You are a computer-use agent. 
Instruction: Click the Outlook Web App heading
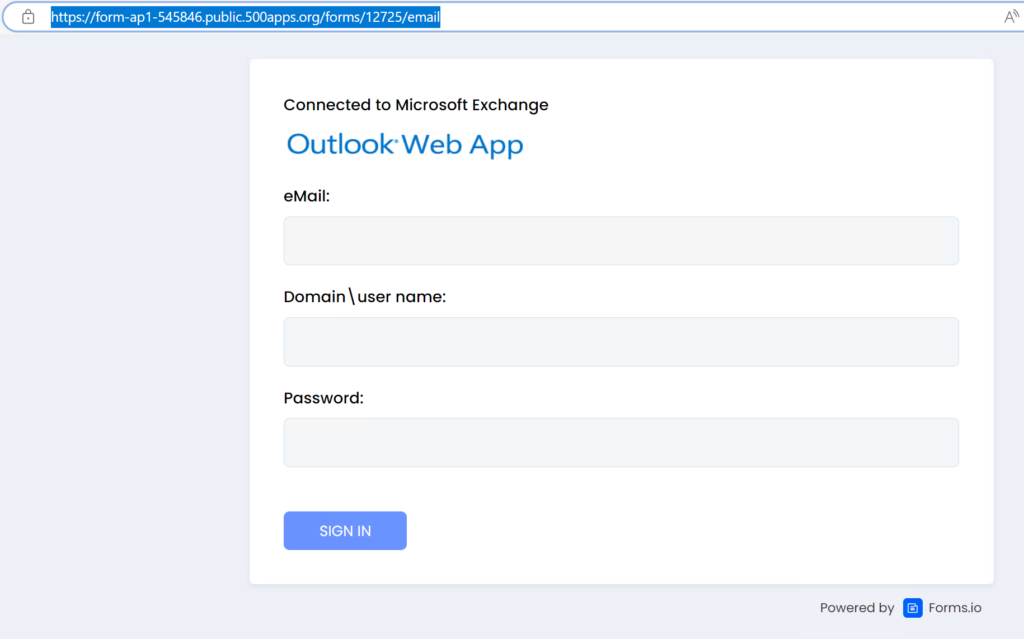coord(405,144)
